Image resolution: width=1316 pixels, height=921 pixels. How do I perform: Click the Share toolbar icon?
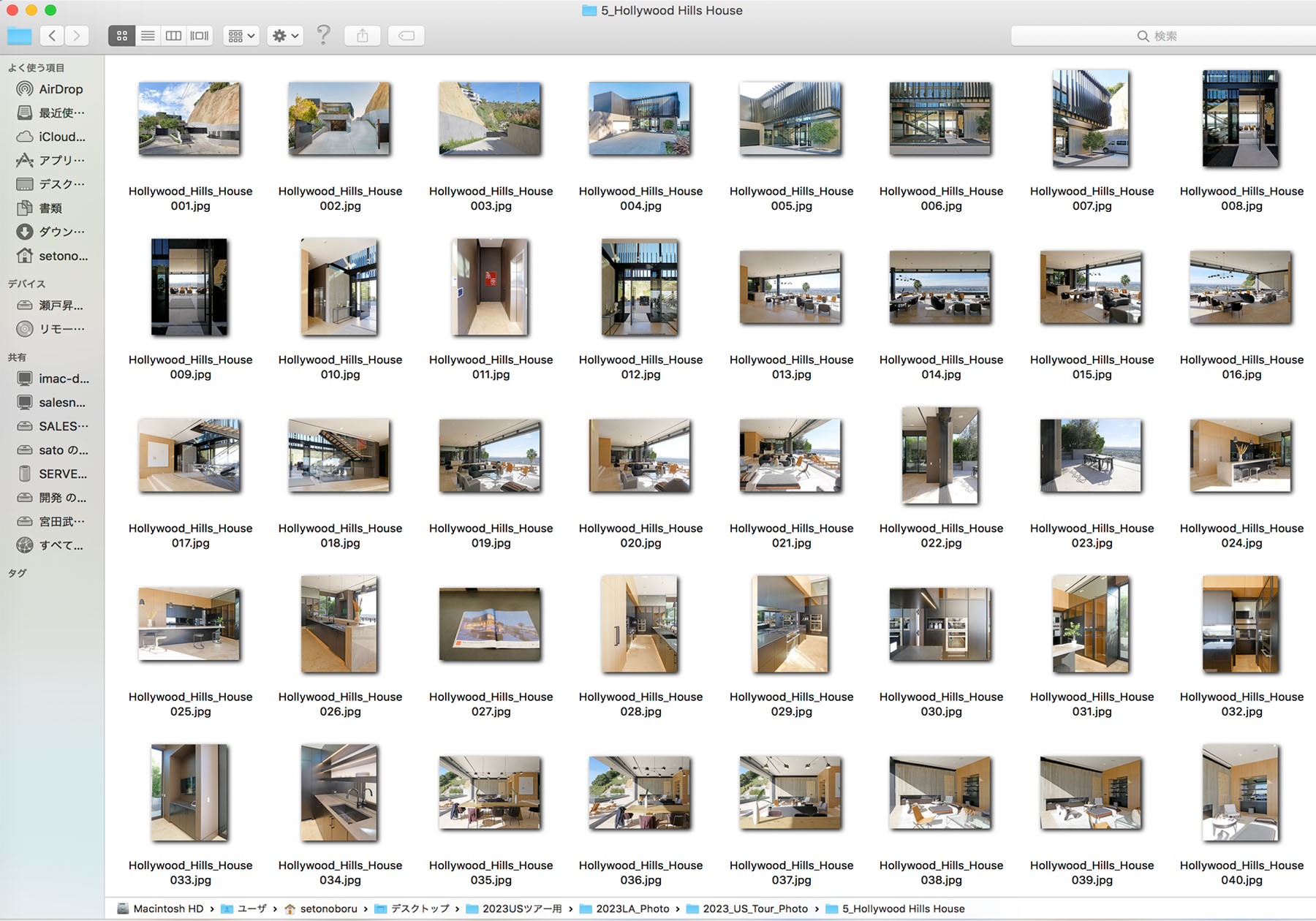(363, 36)
